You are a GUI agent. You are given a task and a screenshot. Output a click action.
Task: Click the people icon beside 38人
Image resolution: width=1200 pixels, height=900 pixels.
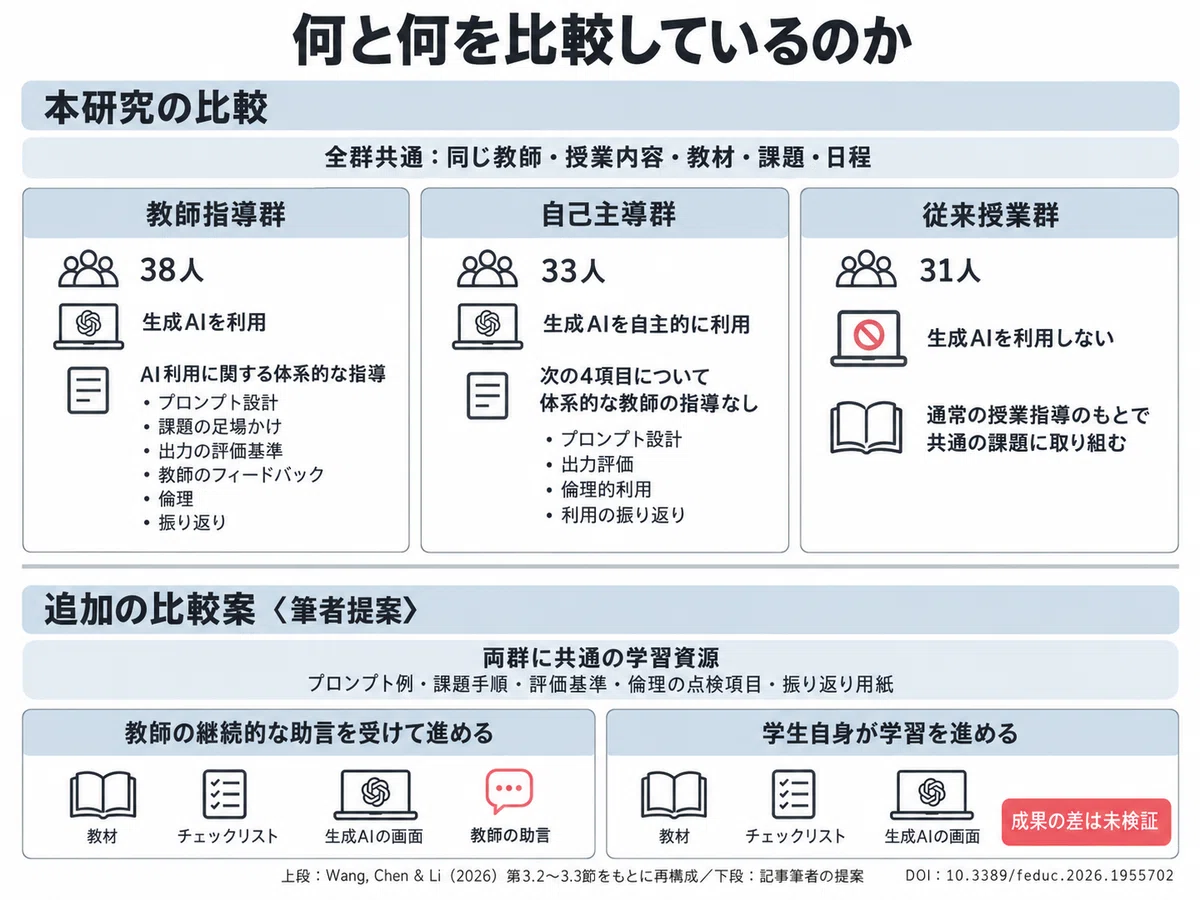click(x=88, y=269)
